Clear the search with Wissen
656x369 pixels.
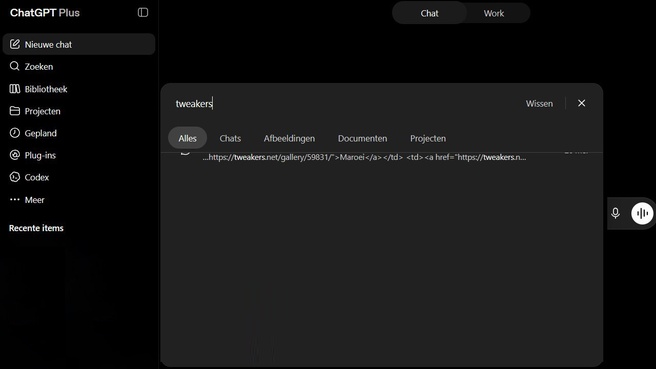point(539,103)
